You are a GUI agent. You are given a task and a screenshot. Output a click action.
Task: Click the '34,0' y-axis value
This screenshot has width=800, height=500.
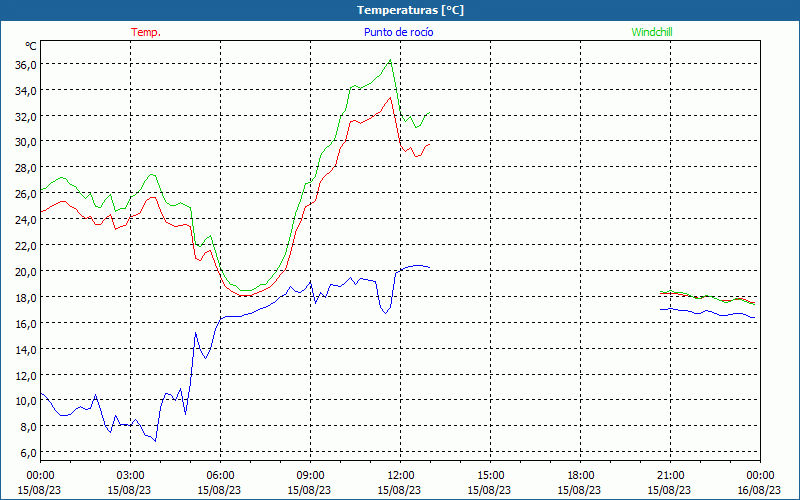[x=26, y=91]
